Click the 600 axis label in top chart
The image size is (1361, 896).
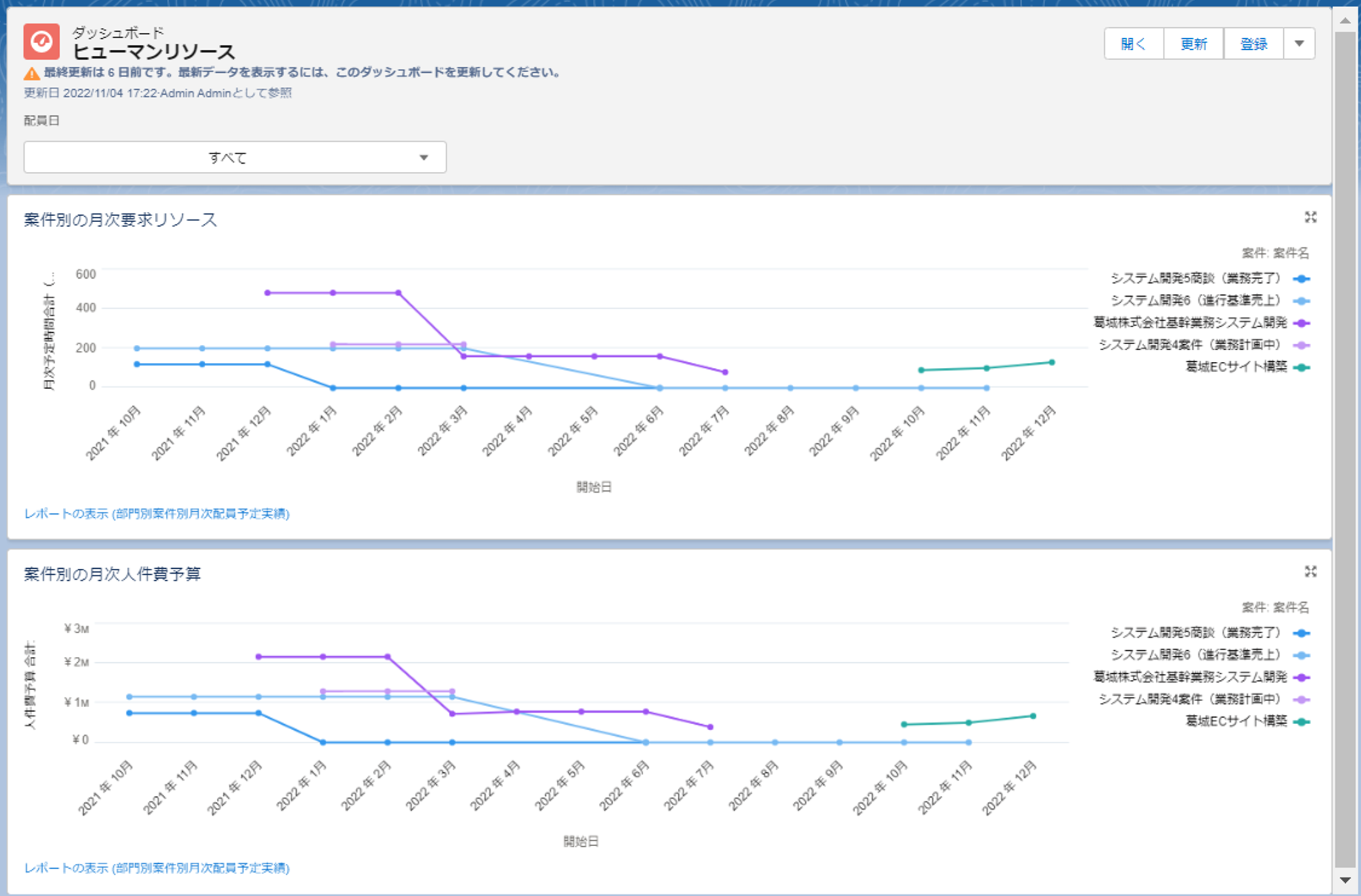pyautogui.click(x=86, y=274)
